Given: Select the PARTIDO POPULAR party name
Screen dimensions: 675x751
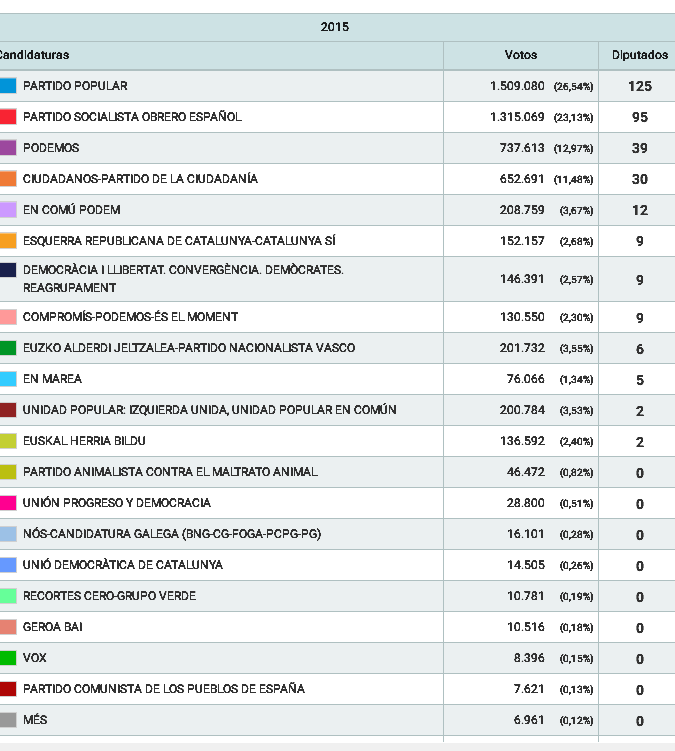Looking at the screenshot, I should coord(75,86).
